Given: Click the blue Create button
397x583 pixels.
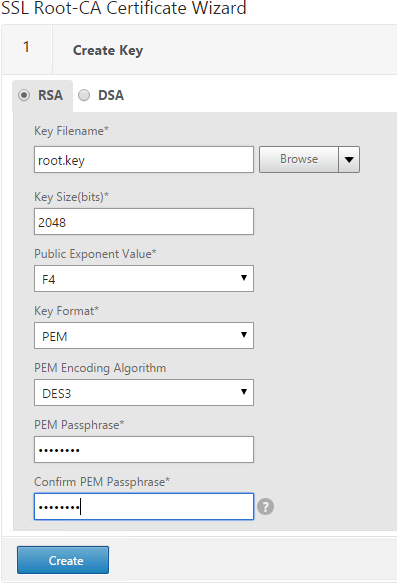Looking at the screenshot, I should [x=63, y=560].
